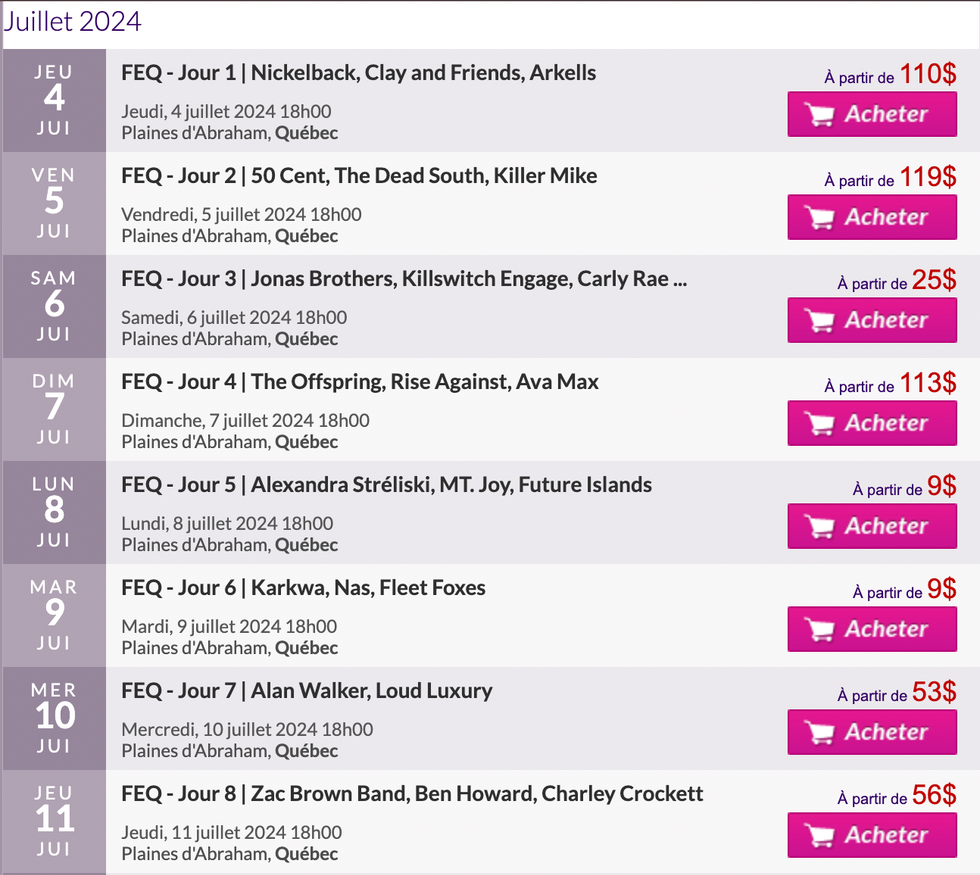
Task: Click the cart icon on the Jonas Brothers row
Action: (822, 320)
